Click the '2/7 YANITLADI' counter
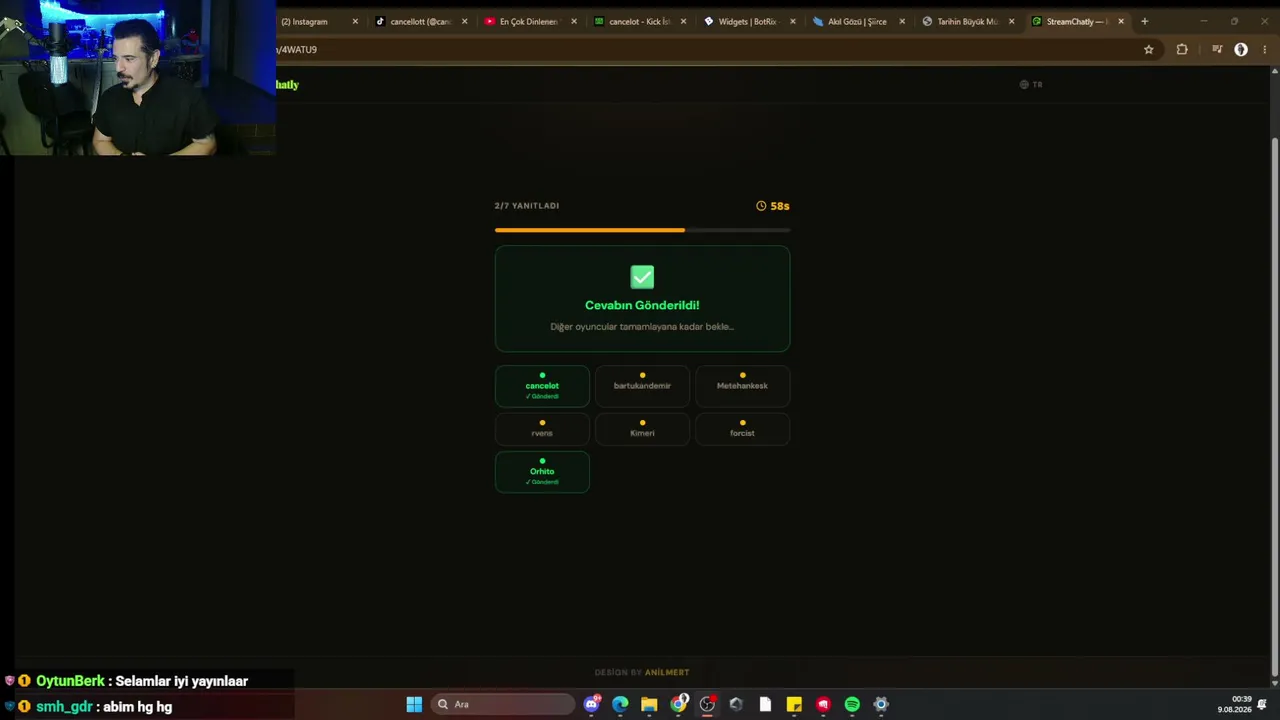This screenshot has width=1280, height=720. (x=527, y=206)
